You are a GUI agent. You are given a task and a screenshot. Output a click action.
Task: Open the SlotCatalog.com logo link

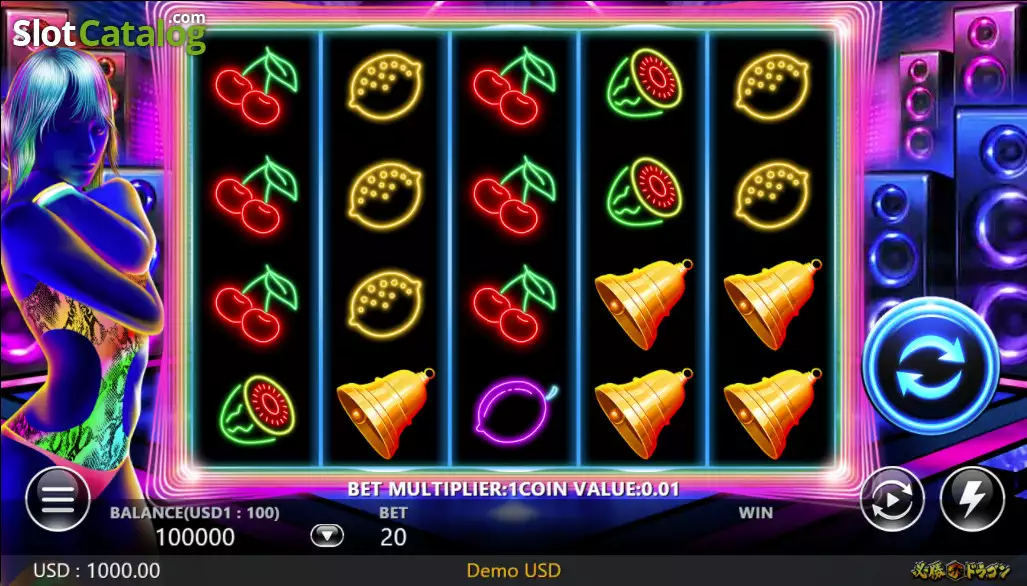pyautogui.click(x=109, y=32)
